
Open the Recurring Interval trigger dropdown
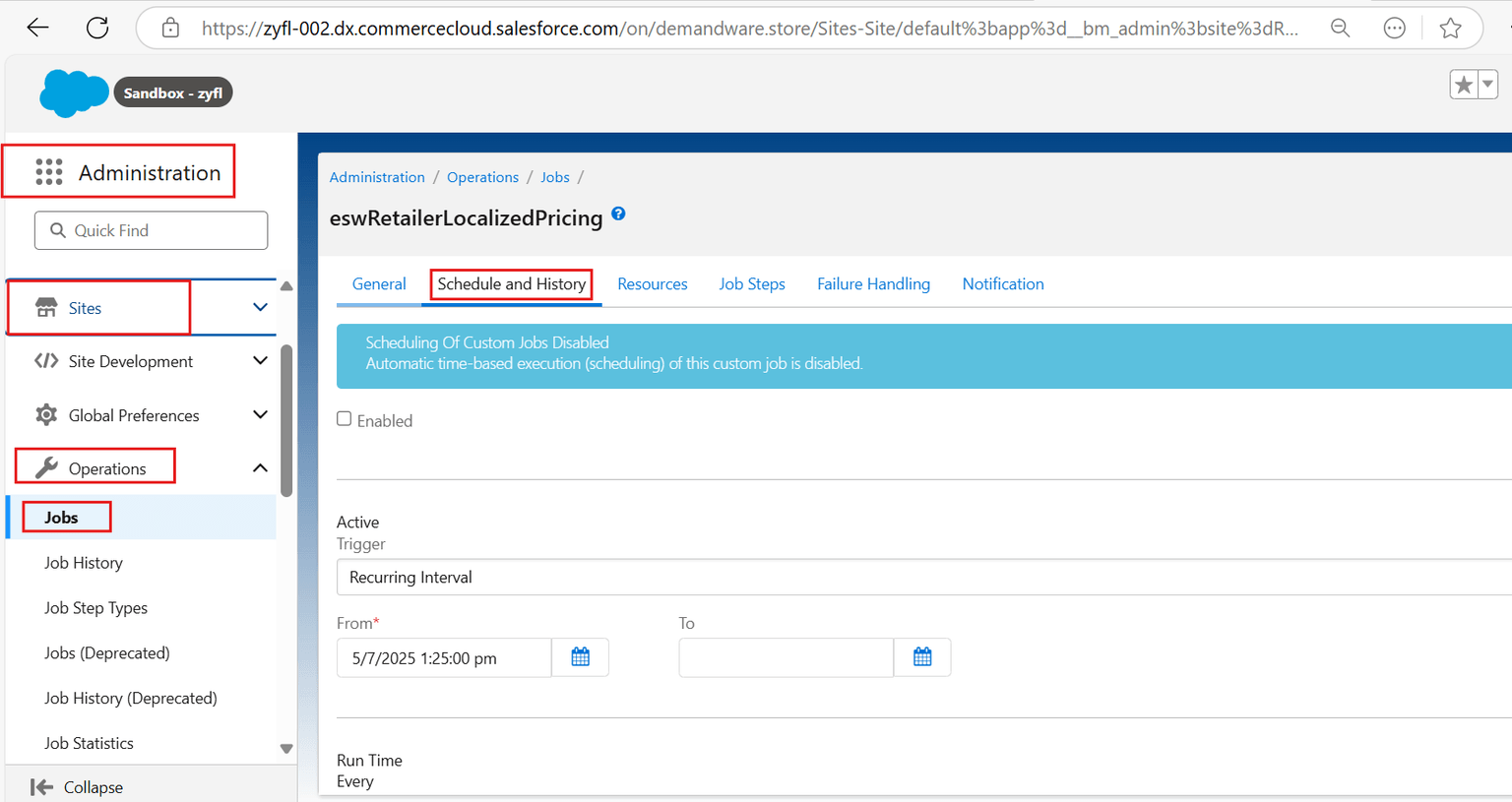tap(923, 578)
